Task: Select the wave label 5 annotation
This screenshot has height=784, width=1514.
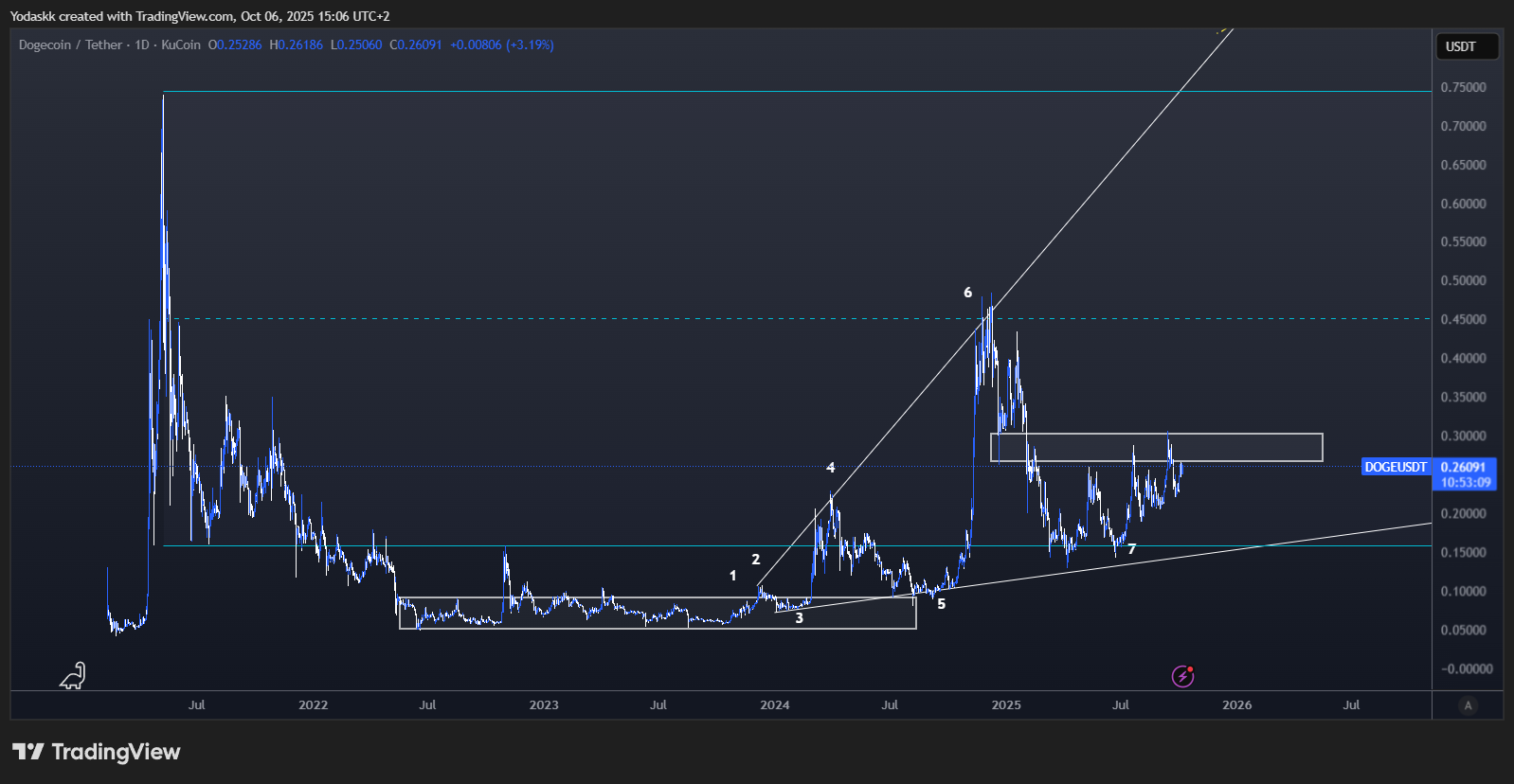Action: pyautogui.click(x=941, y=604)
